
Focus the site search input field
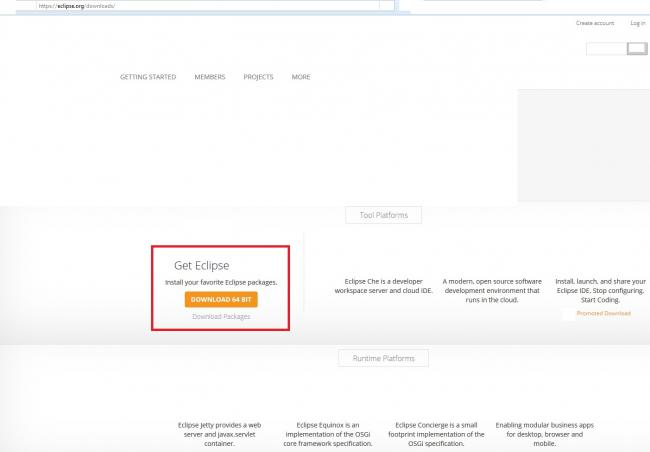pos(606,49)
